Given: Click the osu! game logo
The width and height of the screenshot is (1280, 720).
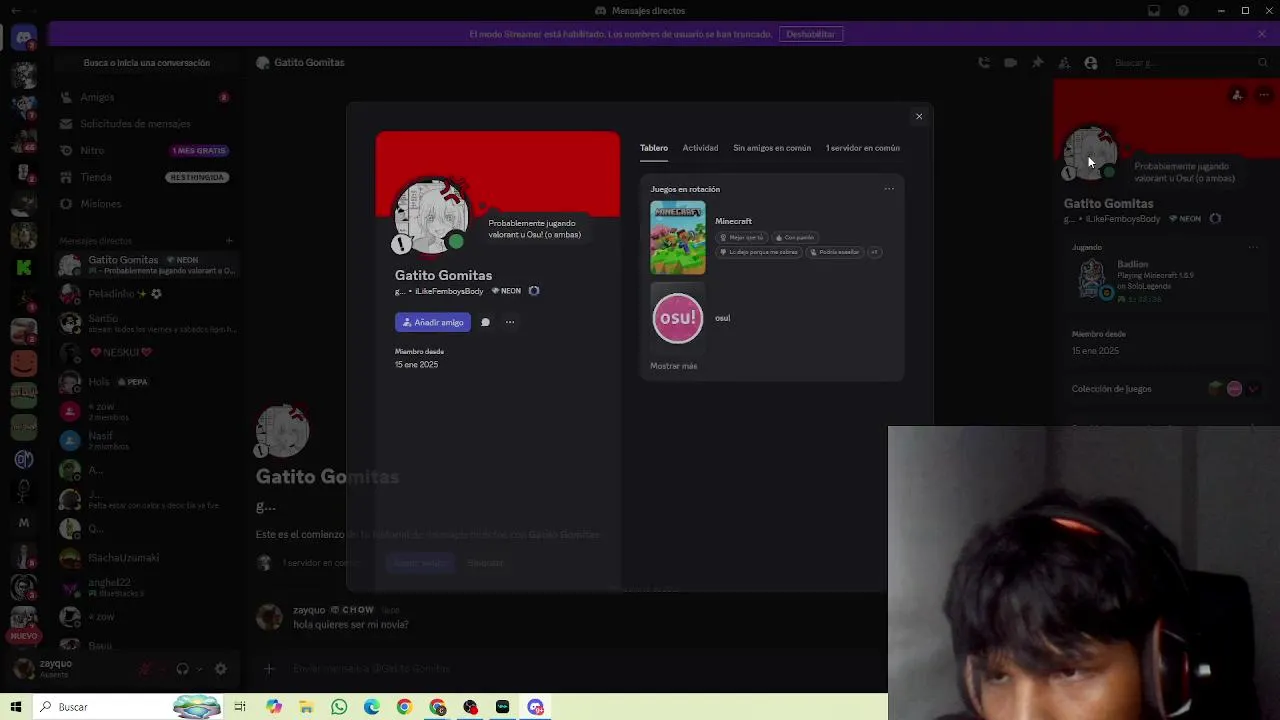Looking at the screenshot, I should pos(678,318).
